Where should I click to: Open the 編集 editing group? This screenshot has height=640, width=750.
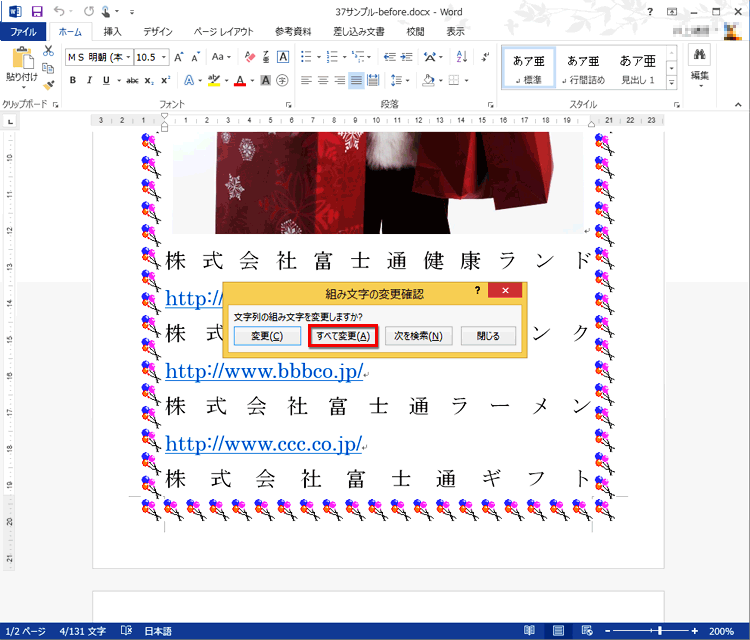pyautogui.click(x=700, y=66)
